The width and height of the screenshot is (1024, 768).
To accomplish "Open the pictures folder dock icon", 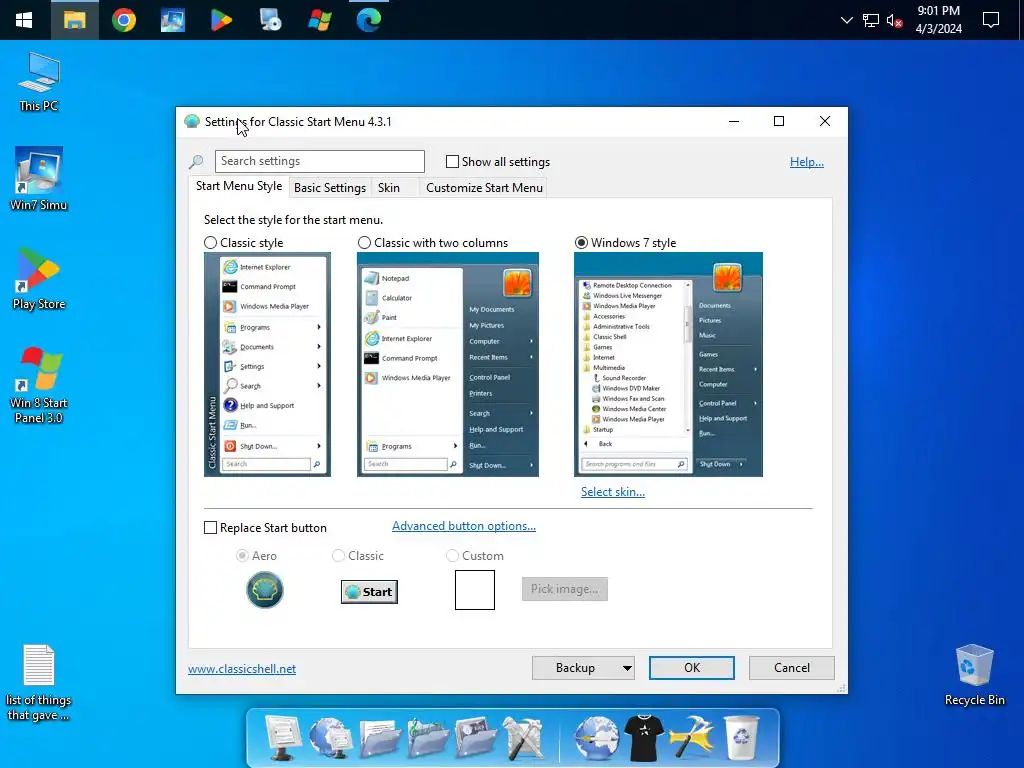I will 475,738.
